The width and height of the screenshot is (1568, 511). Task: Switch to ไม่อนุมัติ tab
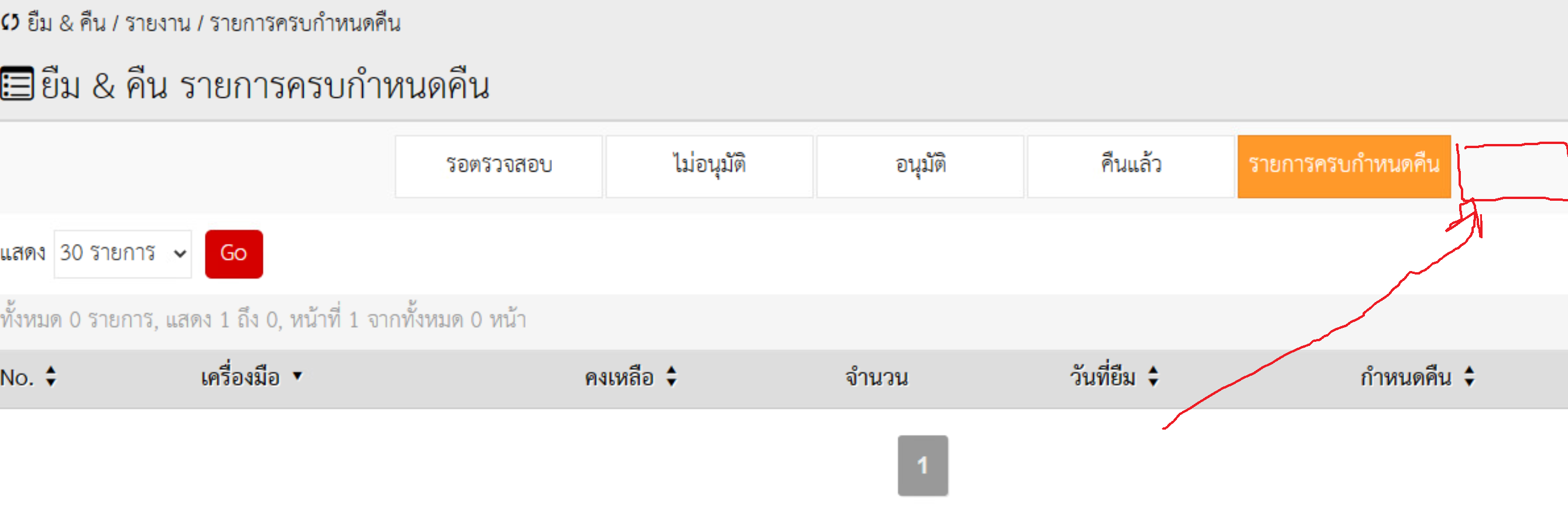[709, 166]
